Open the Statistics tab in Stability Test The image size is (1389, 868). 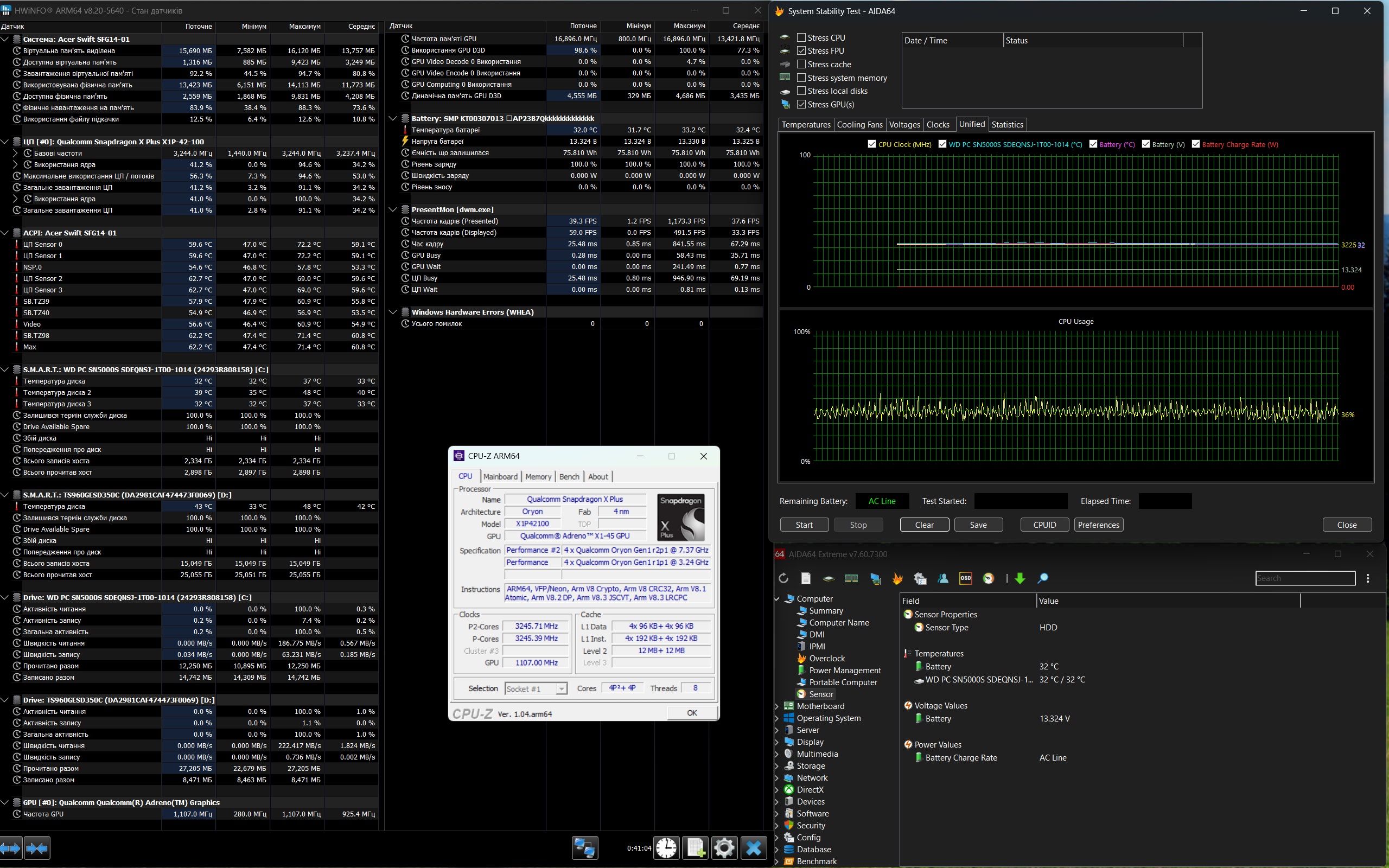[x=1006, y=125]
